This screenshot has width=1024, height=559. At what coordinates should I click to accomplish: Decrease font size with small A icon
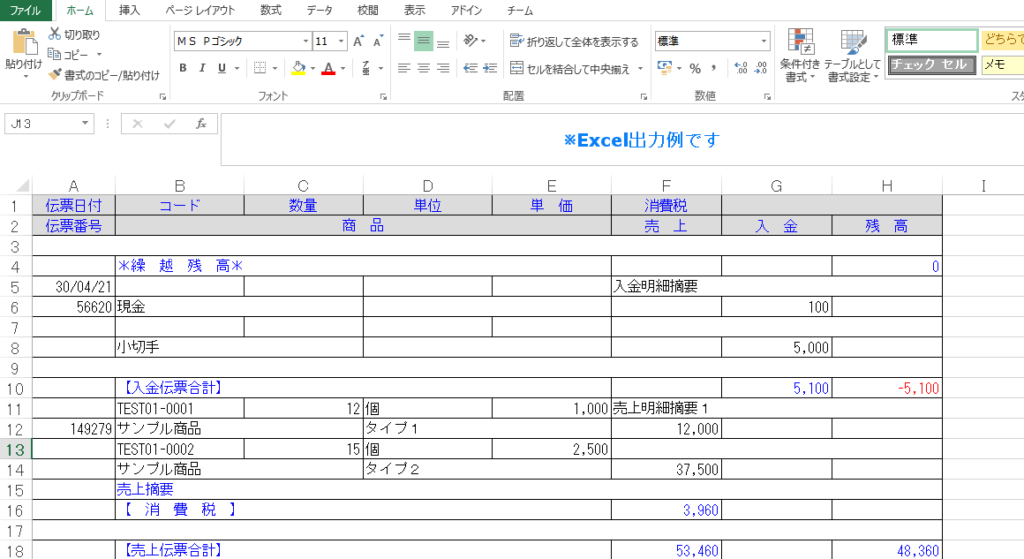pos(378,41)
